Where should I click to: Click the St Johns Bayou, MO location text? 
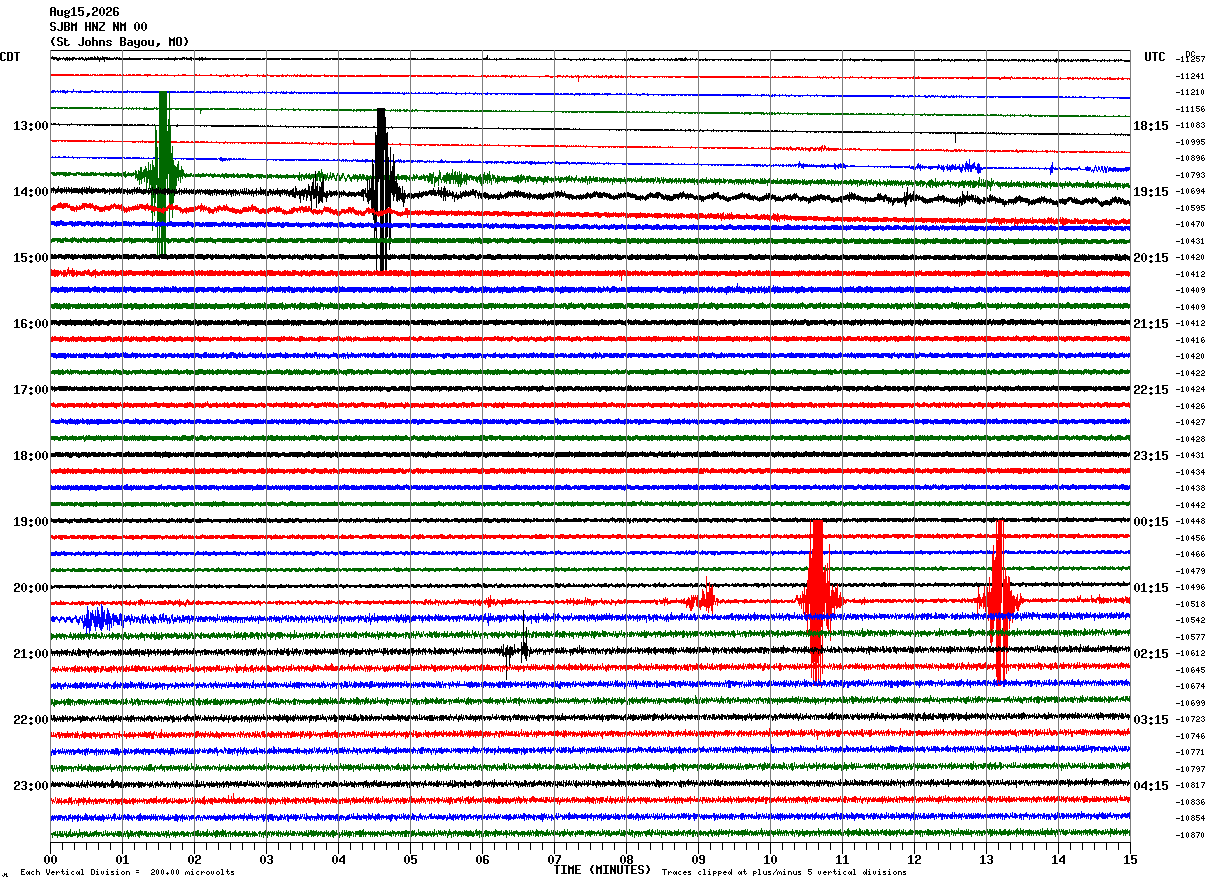tap(119, 42)
